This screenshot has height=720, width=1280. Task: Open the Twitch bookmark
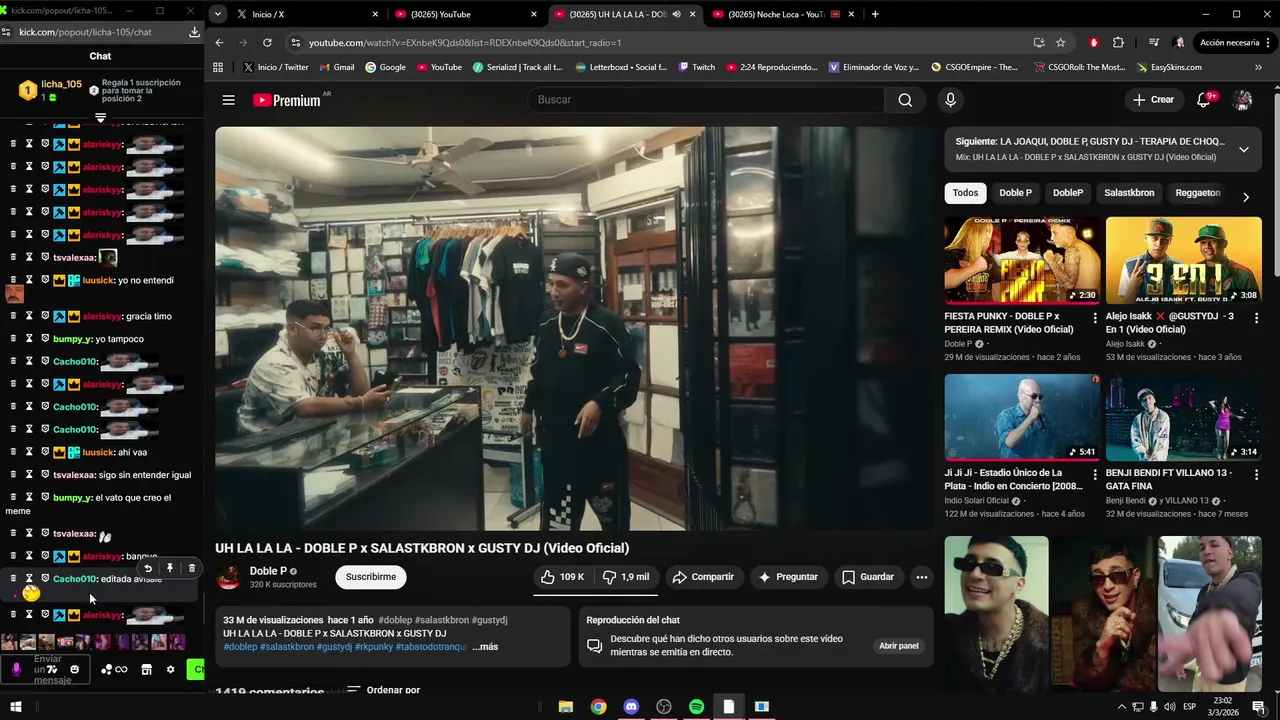[696, 67]
